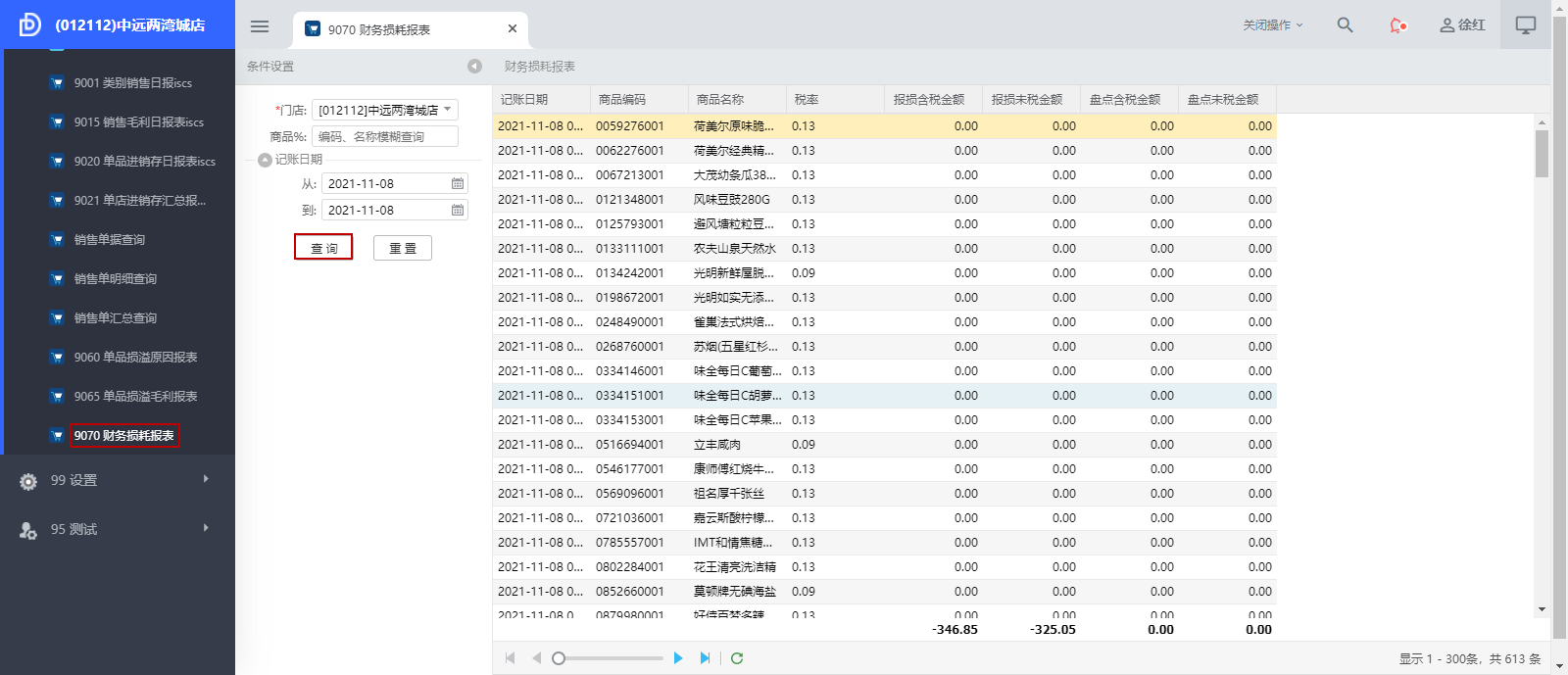Image resolution: width=1568 pixels, height=675 pixels.
Task: Open 9060 单品损溢原因报表 report
Action: (136, 358)
